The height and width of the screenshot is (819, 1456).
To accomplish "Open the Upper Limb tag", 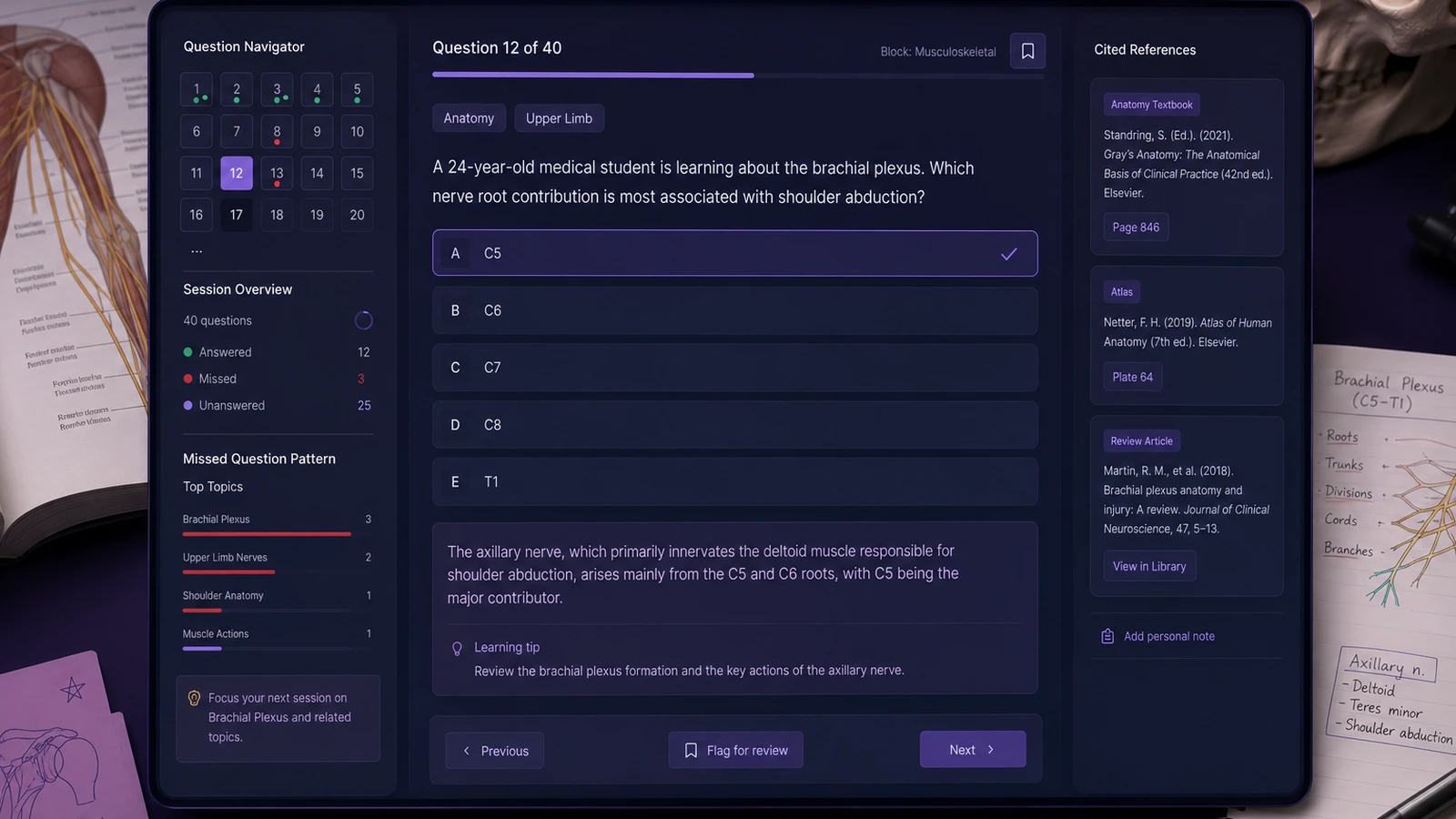I will tap(559, 118).
